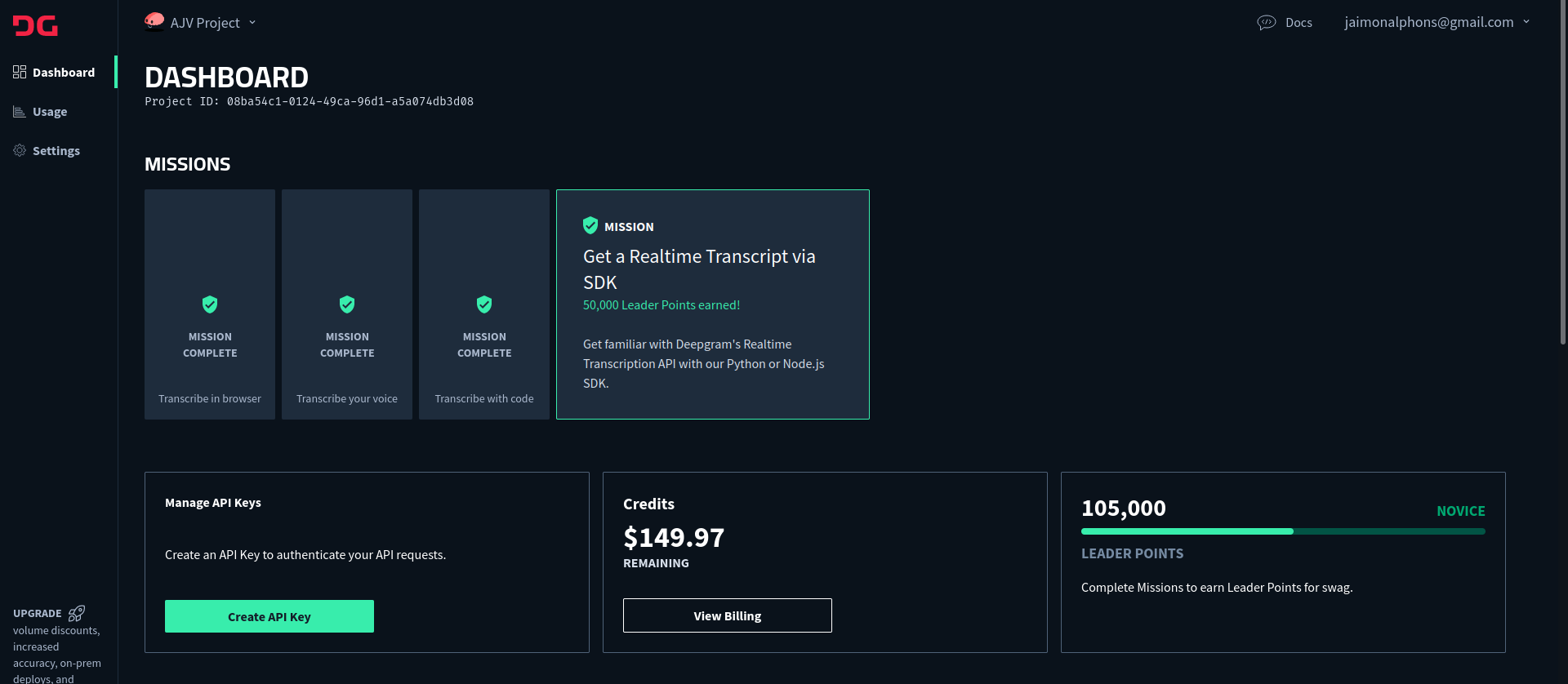The height and width of the screenshot is (684, 1568).
Task: Click the AJV Project avatar icon
Action: [154, 21]
